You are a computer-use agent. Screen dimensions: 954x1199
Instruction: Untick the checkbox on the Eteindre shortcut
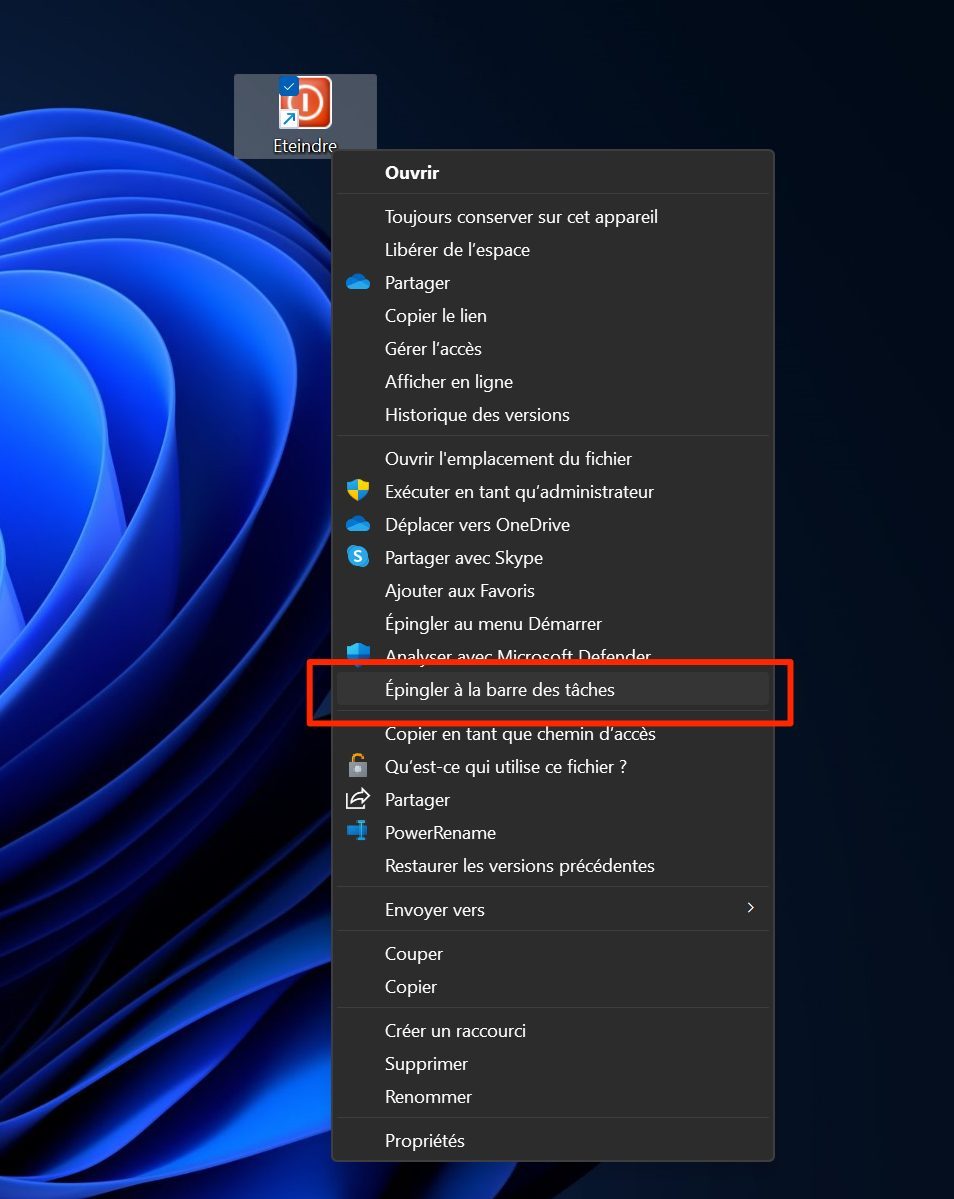(288, 86)
